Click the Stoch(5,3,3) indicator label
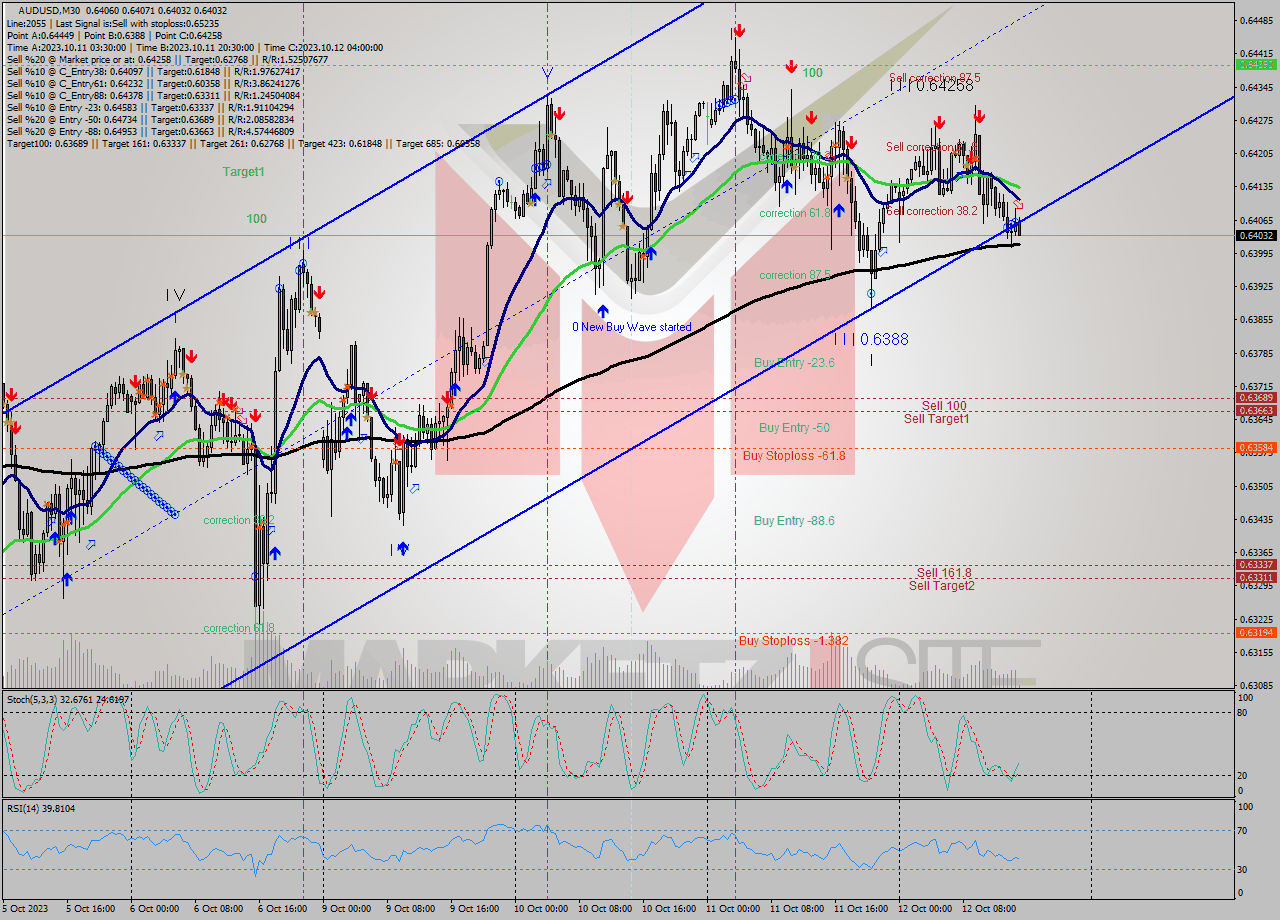 click(67, 700)
